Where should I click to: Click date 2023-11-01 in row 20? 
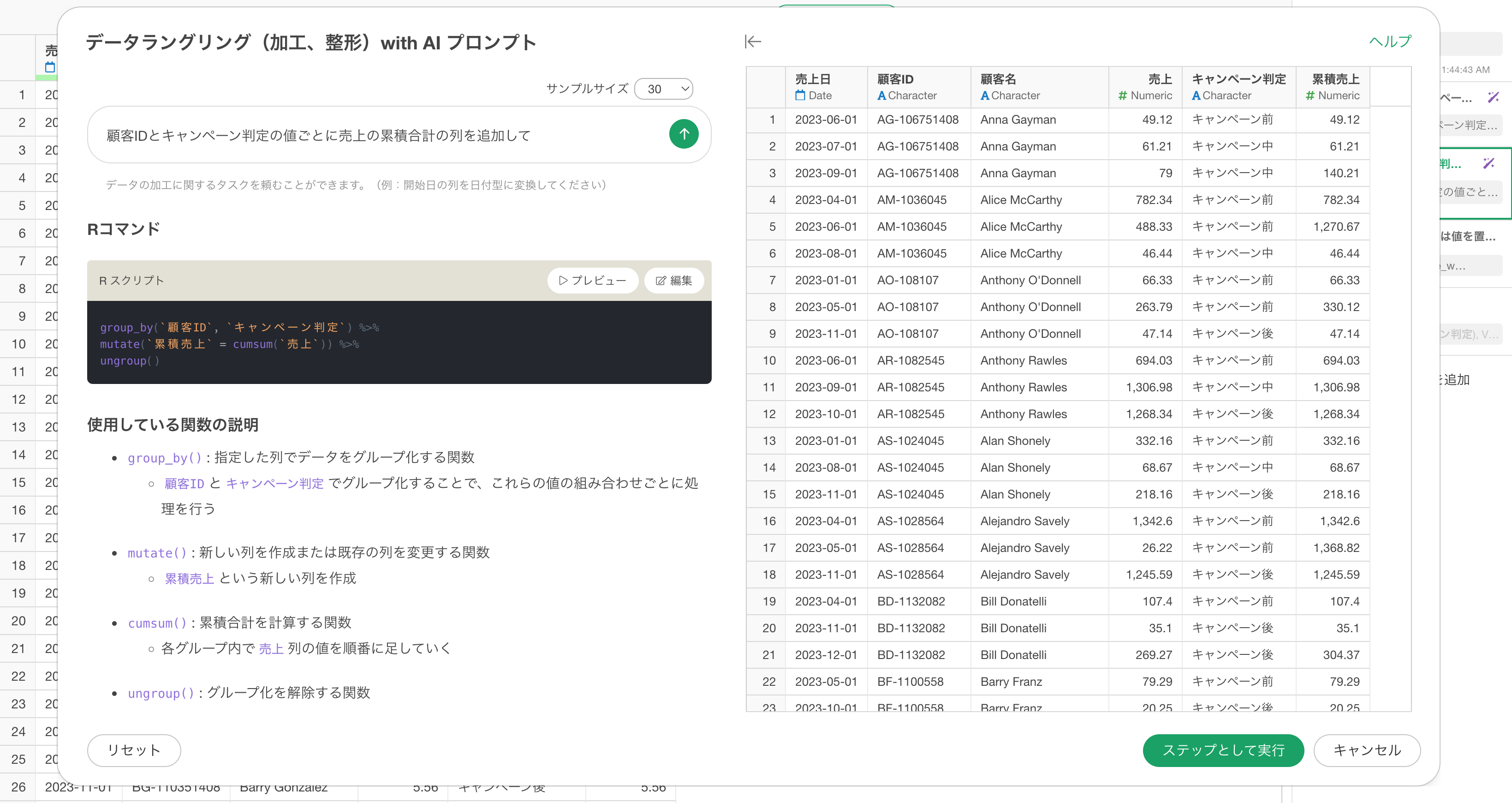pos(826,629)
